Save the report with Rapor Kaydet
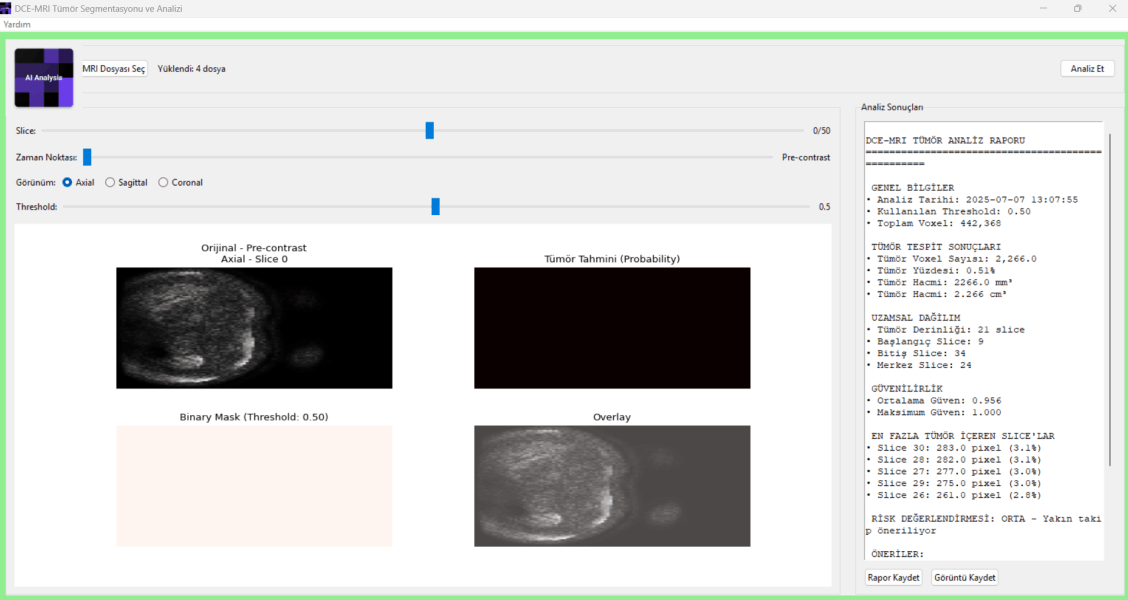1128x600 pixels. tap(893, 578)
